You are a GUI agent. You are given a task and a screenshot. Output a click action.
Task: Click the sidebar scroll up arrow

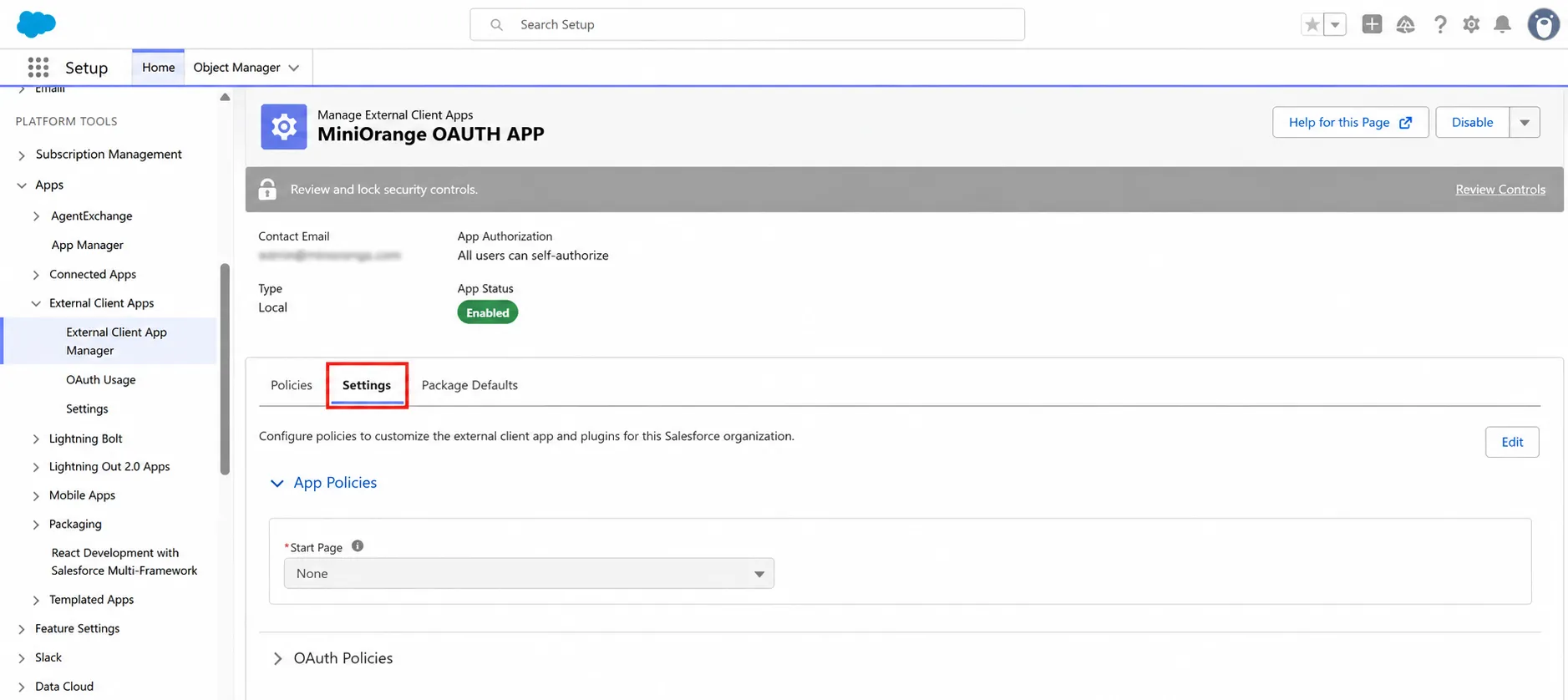tap(225, 97)
